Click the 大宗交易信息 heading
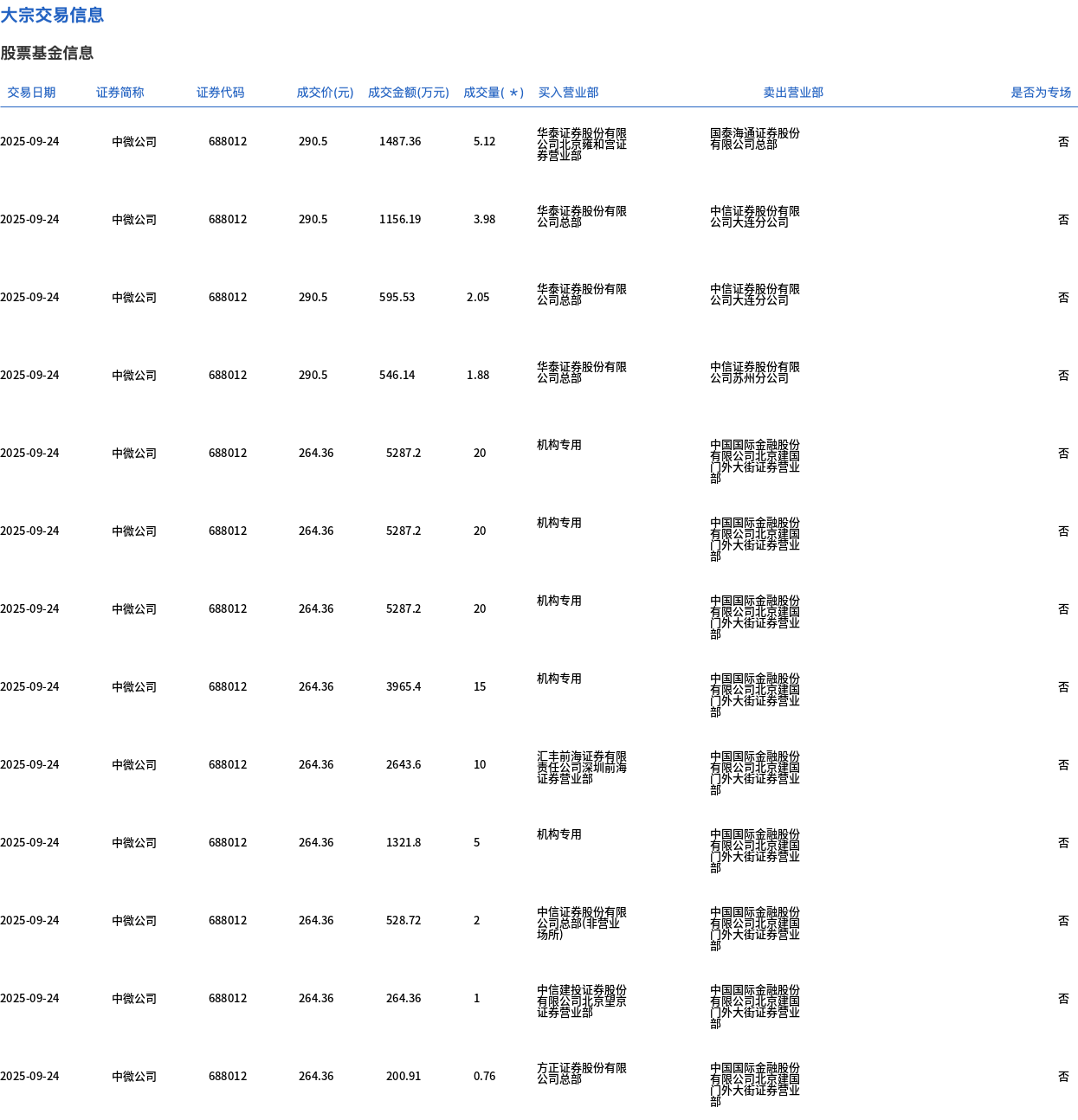The image size is (1078, 1120). coord(52,15)
